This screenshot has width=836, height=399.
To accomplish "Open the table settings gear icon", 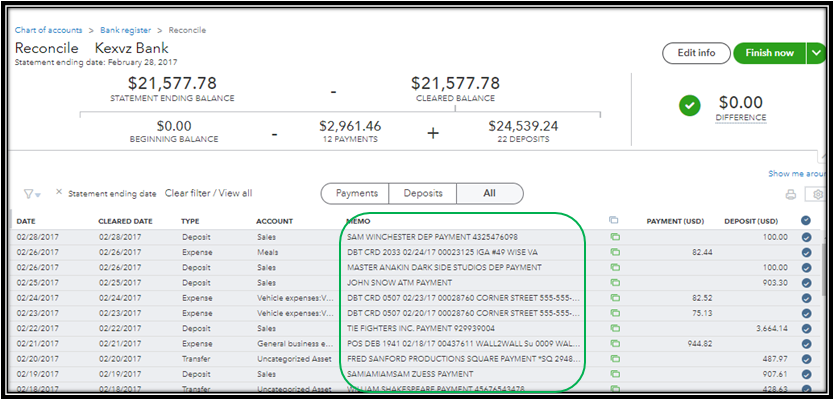I will pos(817,195).
